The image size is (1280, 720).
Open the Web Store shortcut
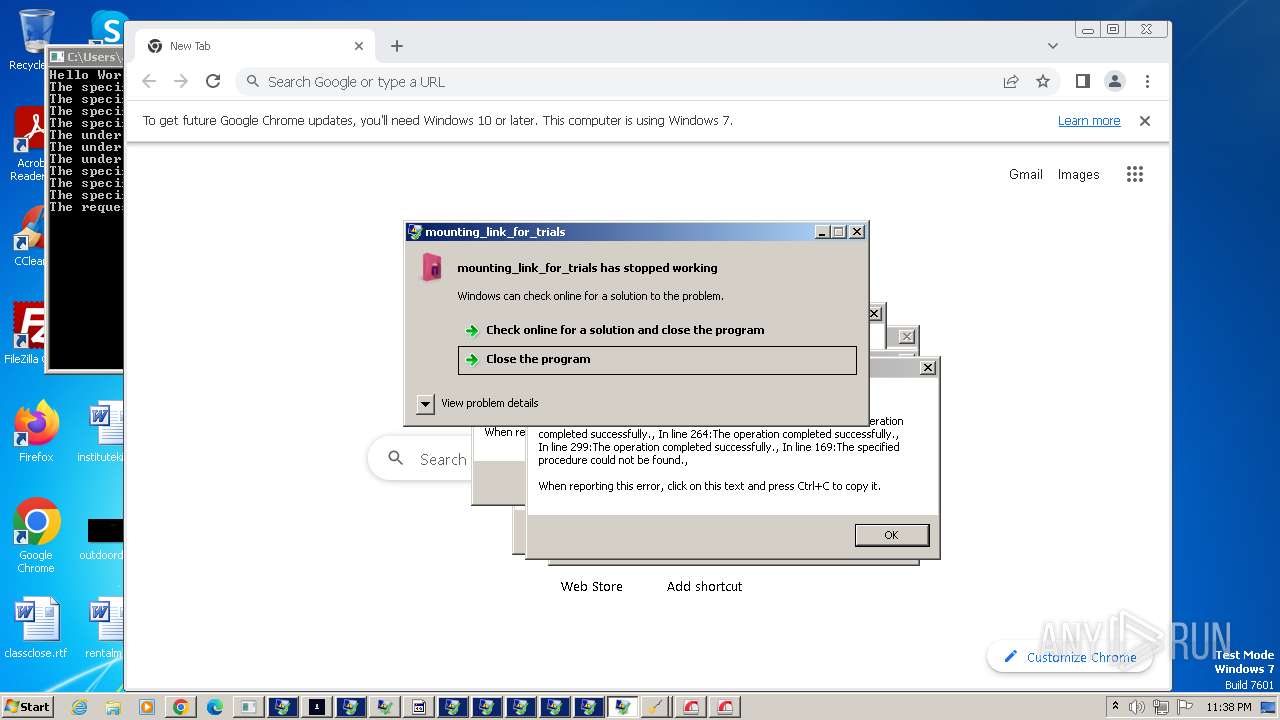[591, 587]
